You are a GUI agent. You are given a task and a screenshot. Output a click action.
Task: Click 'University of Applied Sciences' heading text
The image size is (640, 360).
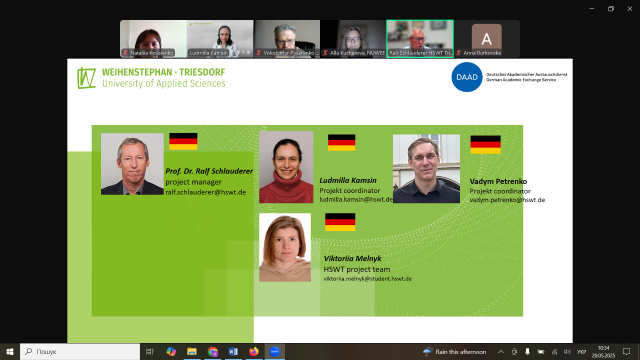(x=163, y=84)
